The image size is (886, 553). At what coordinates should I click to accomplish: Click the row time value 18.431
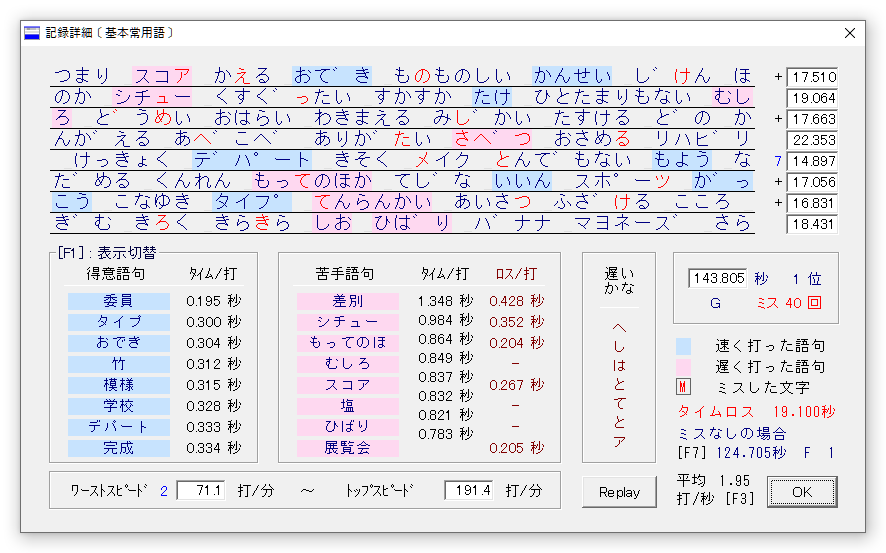tap(812, 224)
